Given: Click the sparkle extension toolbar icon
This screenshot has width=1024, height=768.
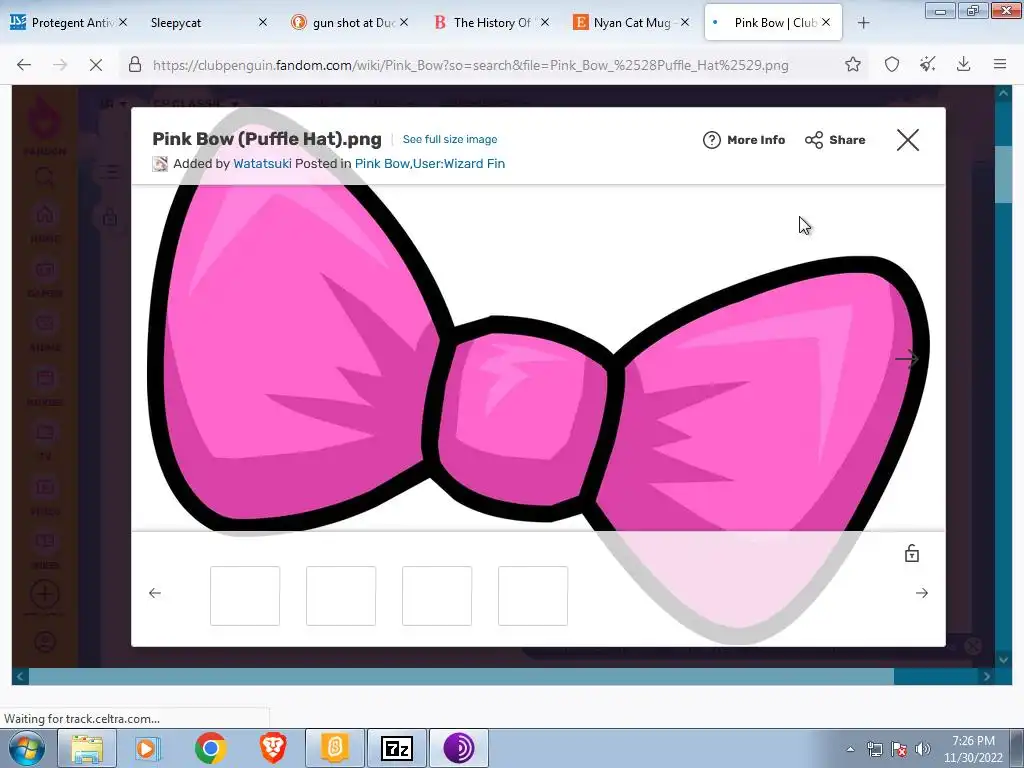Looking at the screenshot, I should click(928, 64).
